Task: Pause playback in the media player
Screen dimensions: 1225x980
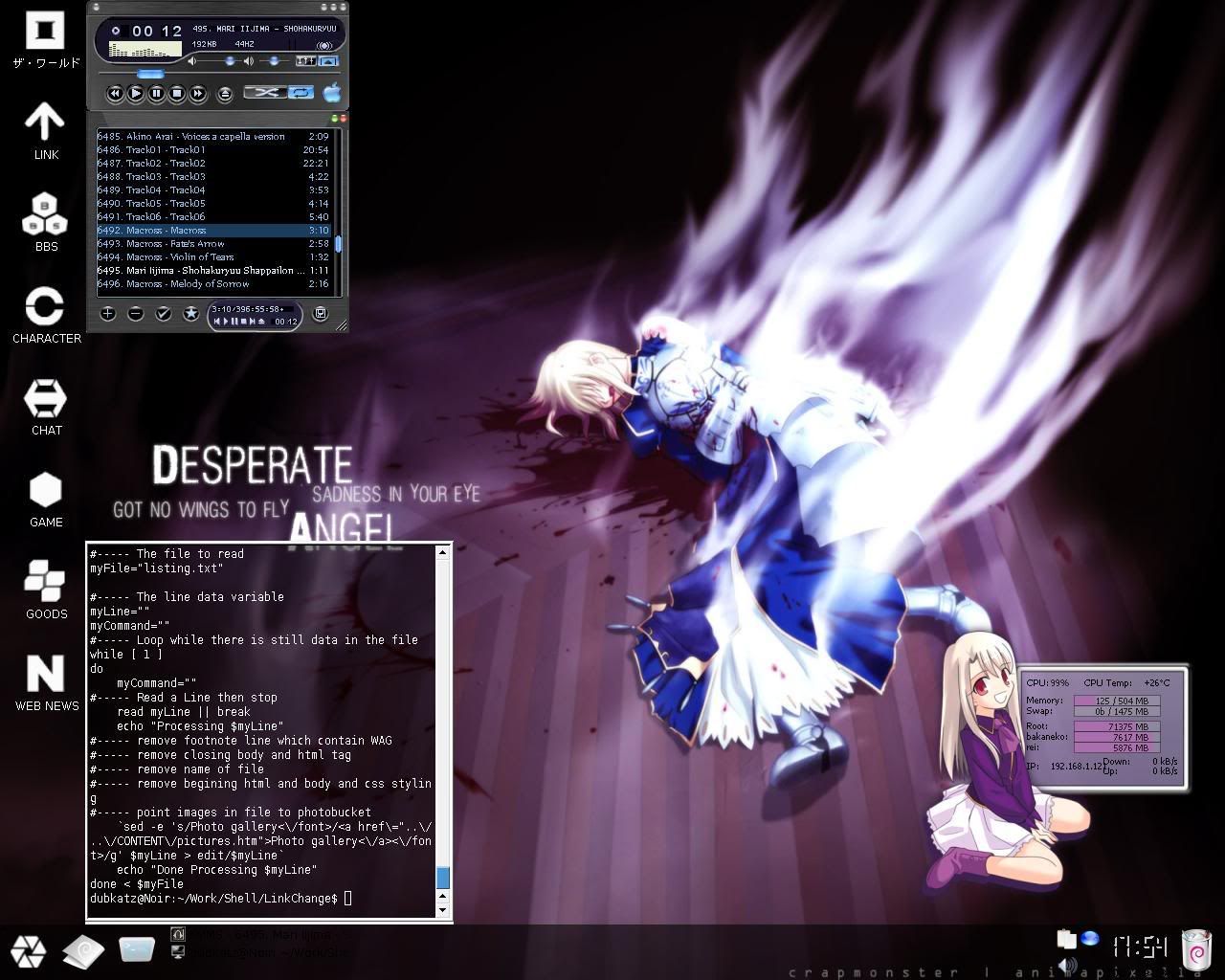Action: click(x=156, y=93)
